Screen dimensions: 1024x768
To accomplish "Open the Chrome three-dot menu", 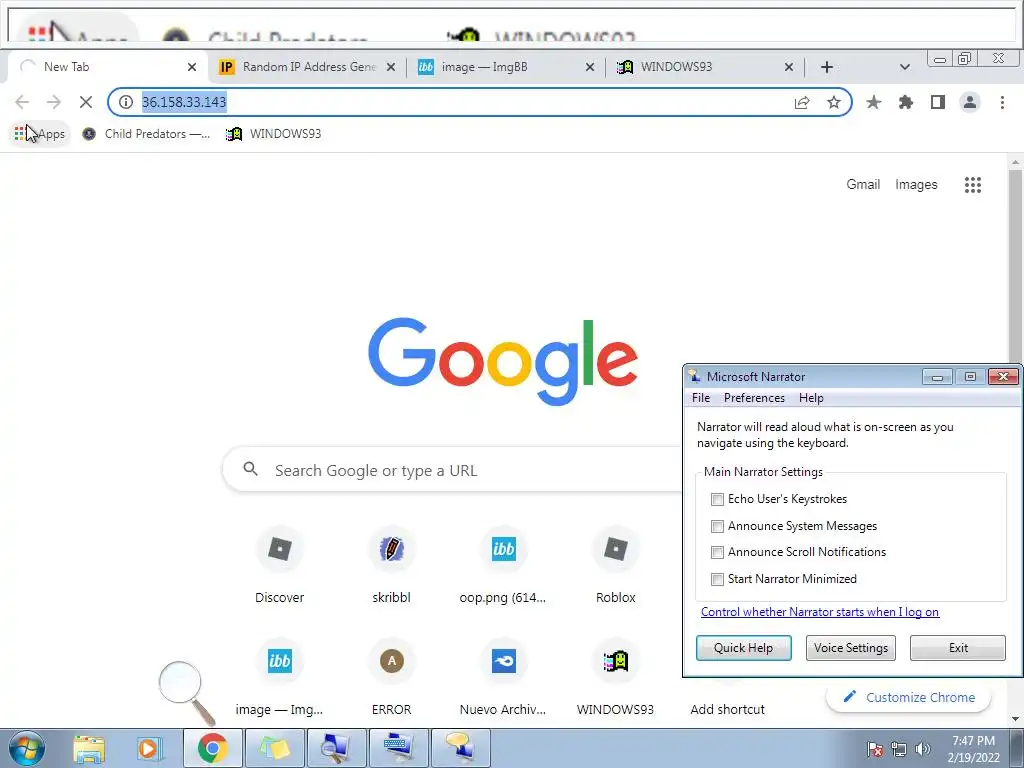I will click(1002, 102).
